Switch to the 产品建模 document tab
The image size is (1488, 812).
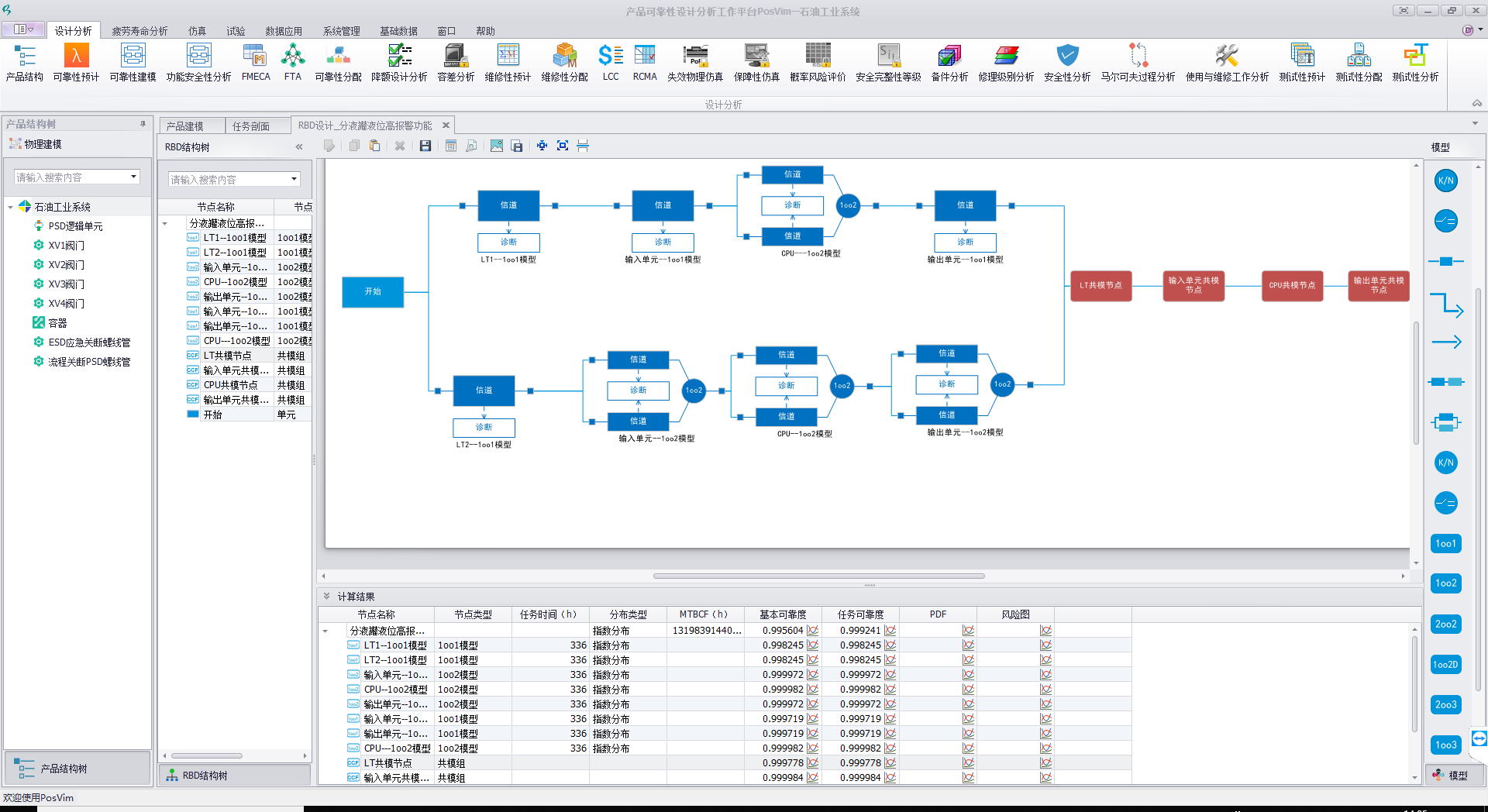coord(185,126)
